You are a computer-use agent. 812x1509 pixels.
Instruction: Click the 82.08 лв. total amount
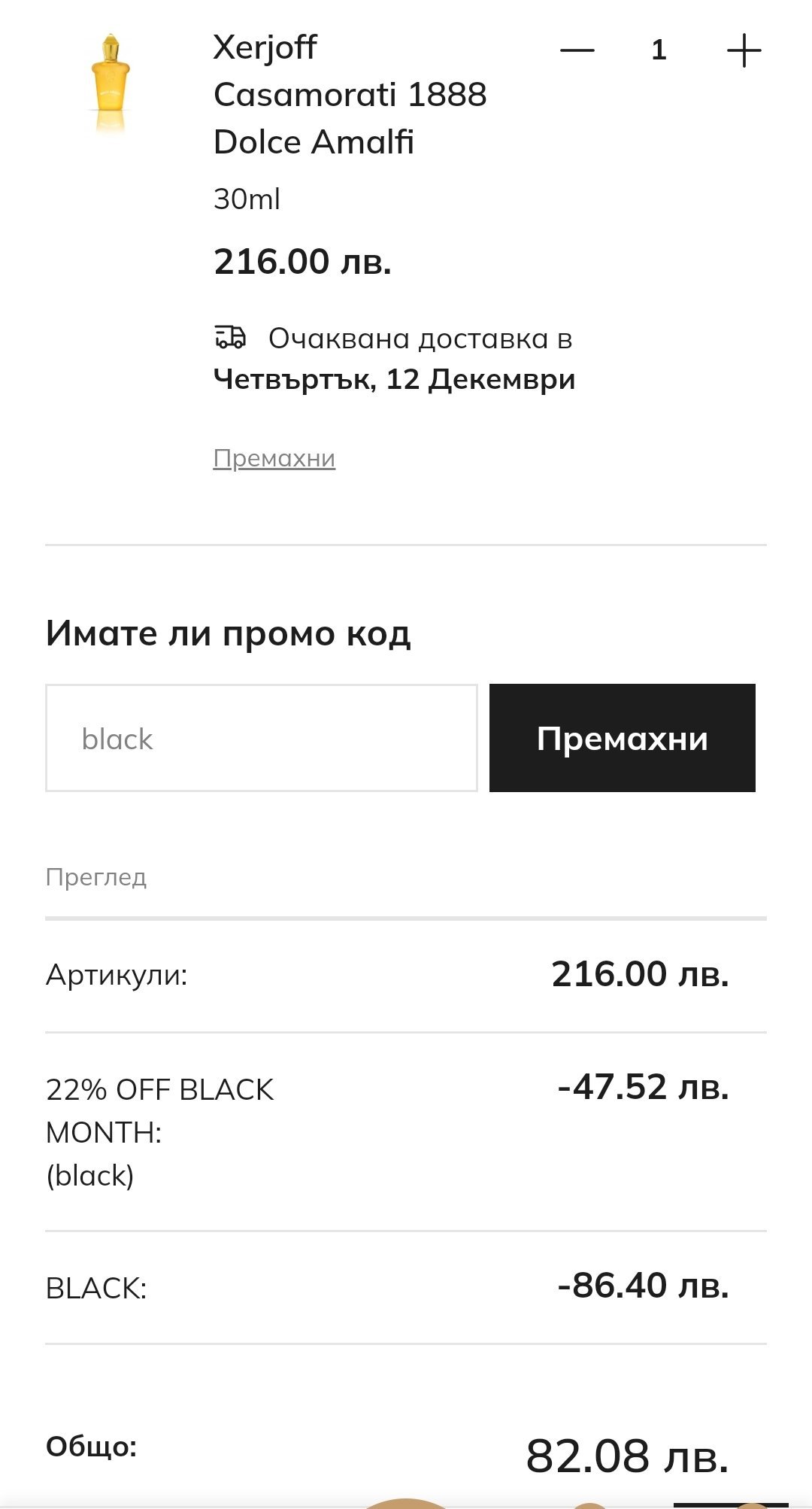point(627,1456)
